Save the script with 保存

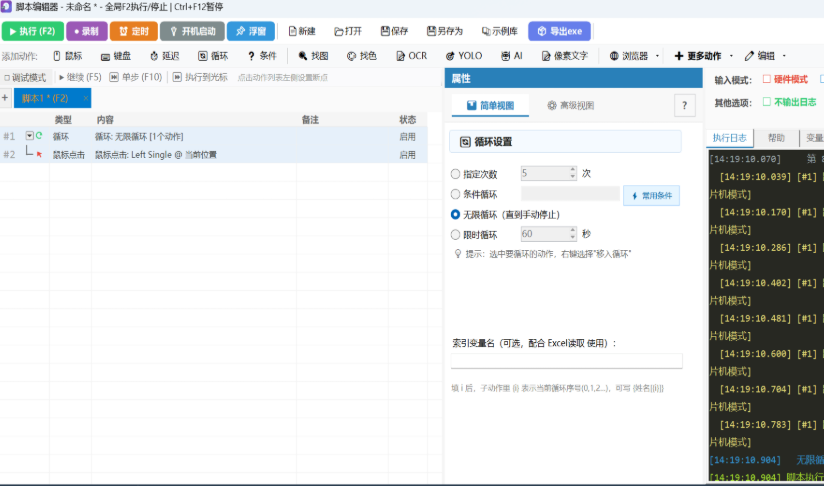[394, 31]
